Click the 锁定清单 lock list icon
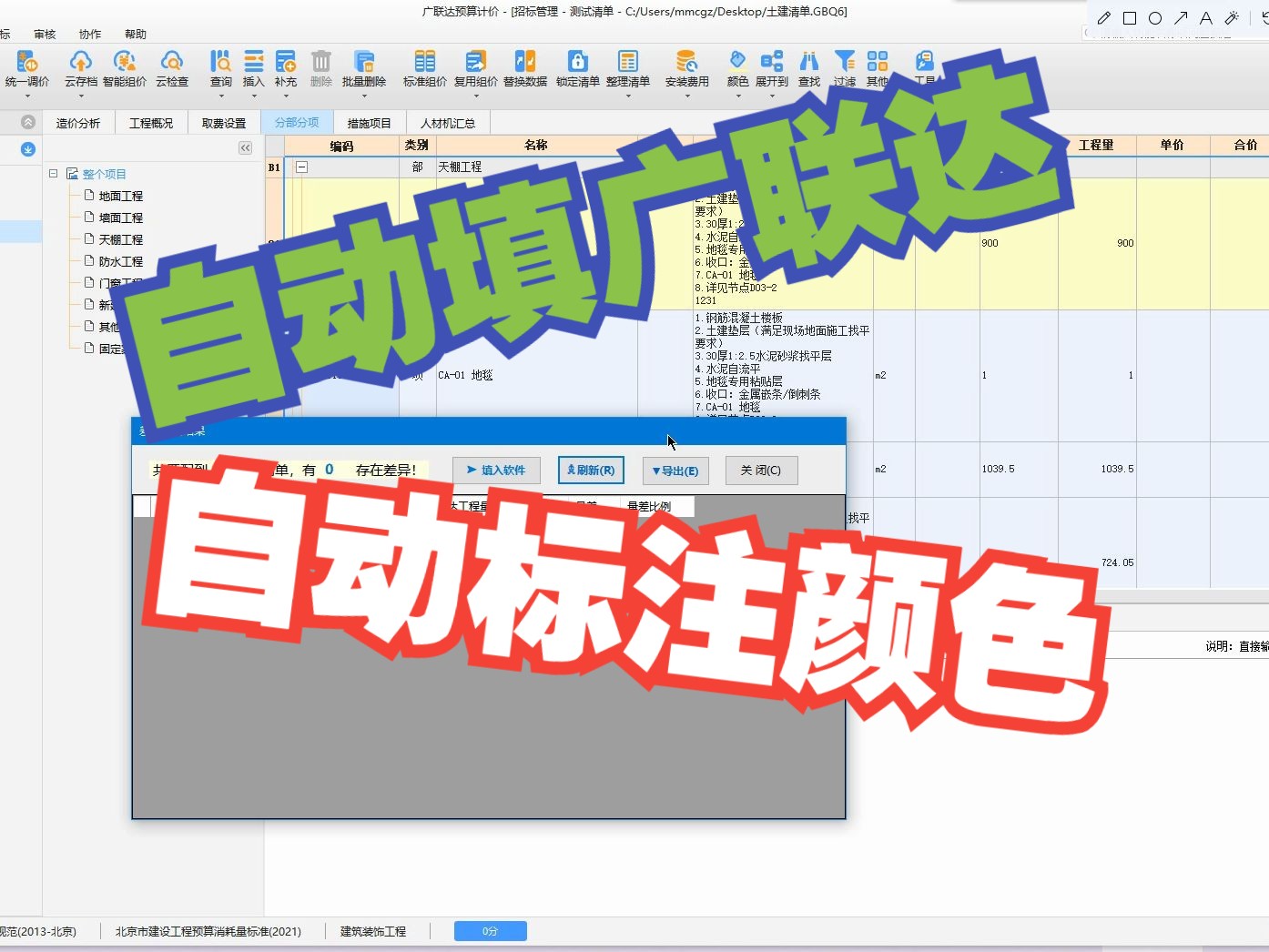1269x952 pixels. tap(577, 62)
